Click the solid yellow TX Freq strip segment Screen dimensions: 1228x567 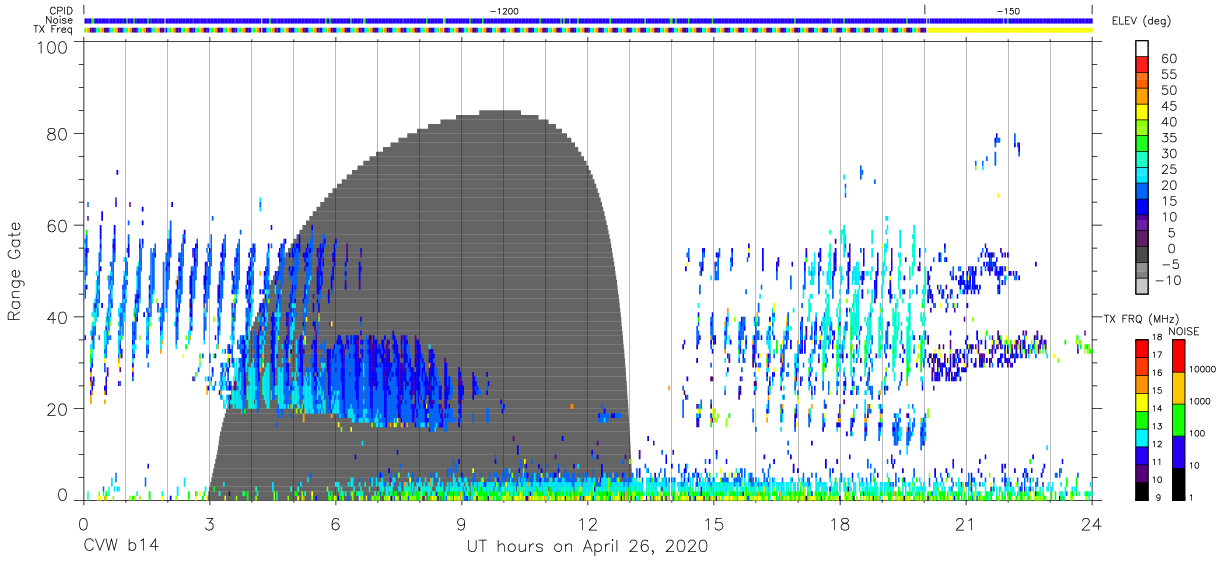(x=1008, y=30)
